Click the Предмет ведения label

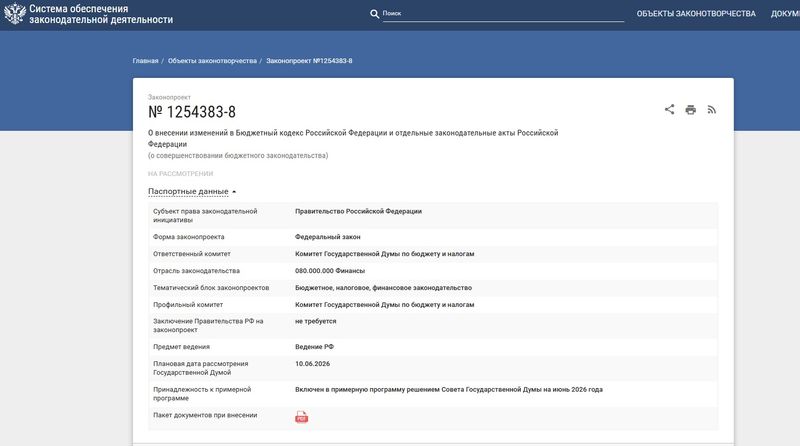[181, 347]
